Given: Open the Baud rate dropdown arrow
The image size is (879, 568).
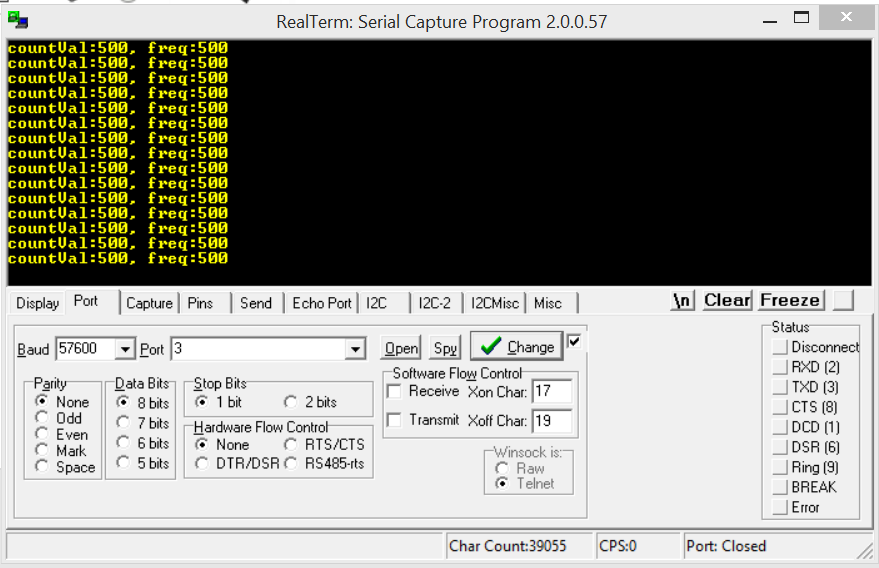Looking at the screenshot, I should click(125, 349).
